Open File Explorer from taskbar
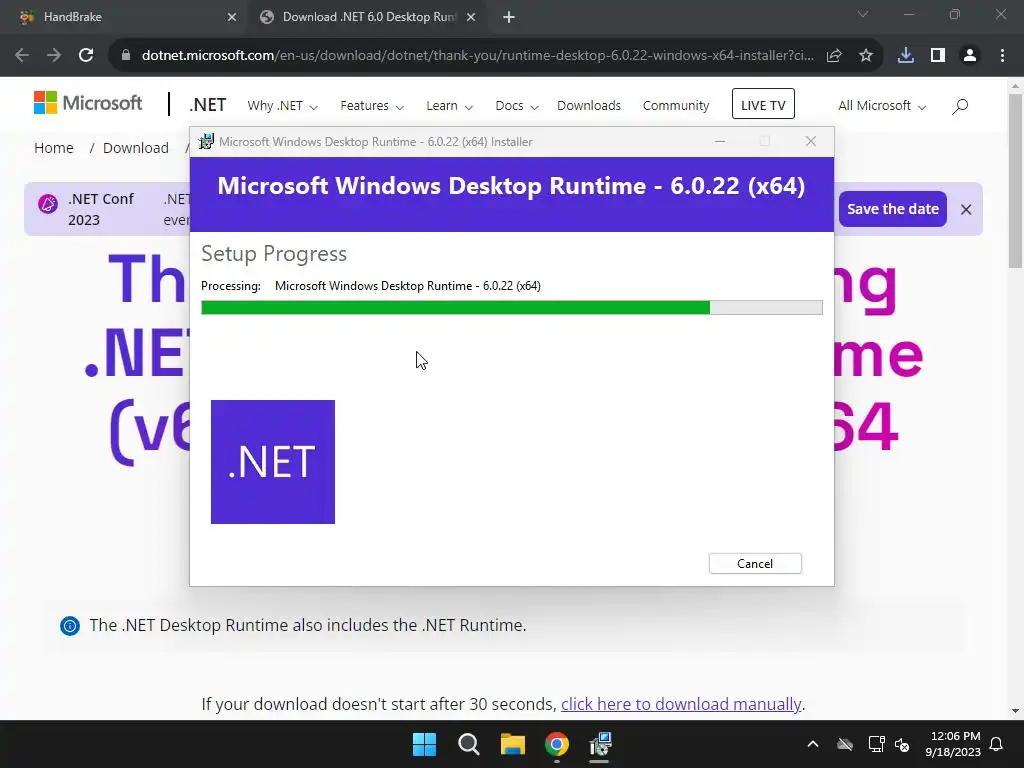 (513, 744)
